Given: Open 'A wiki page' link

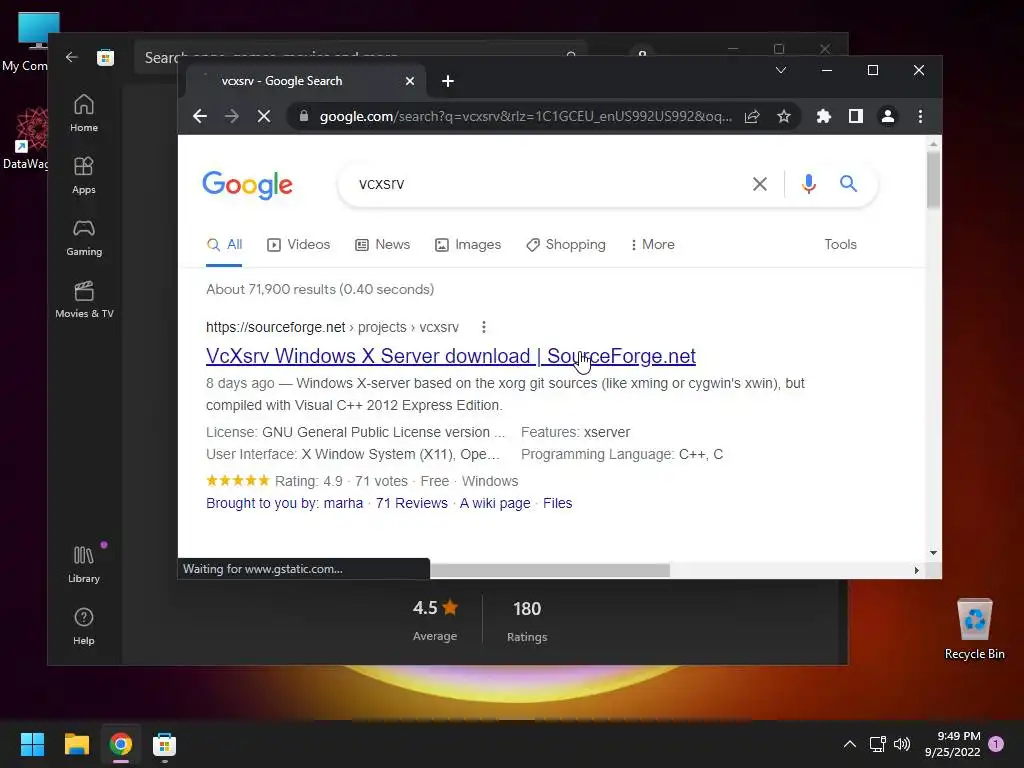Looking at the screenshot, I should click(x=495, y=503).
